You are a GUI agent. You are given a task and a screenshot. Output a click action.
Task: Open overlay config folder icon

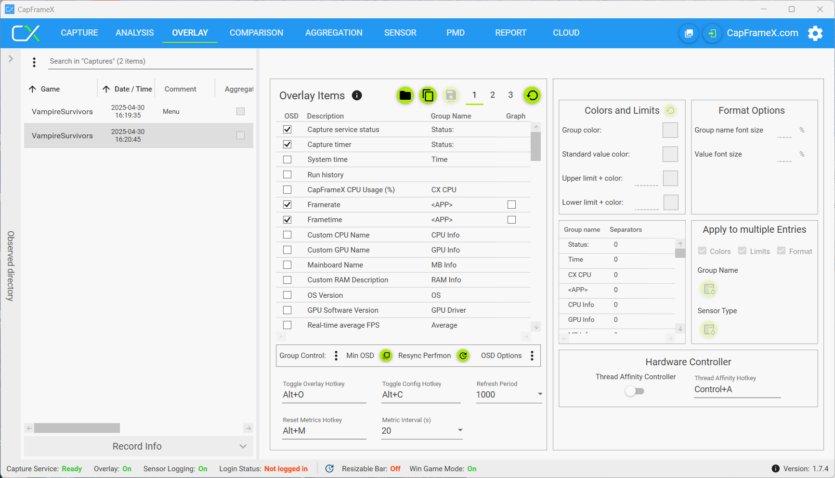tap(405, 95)
